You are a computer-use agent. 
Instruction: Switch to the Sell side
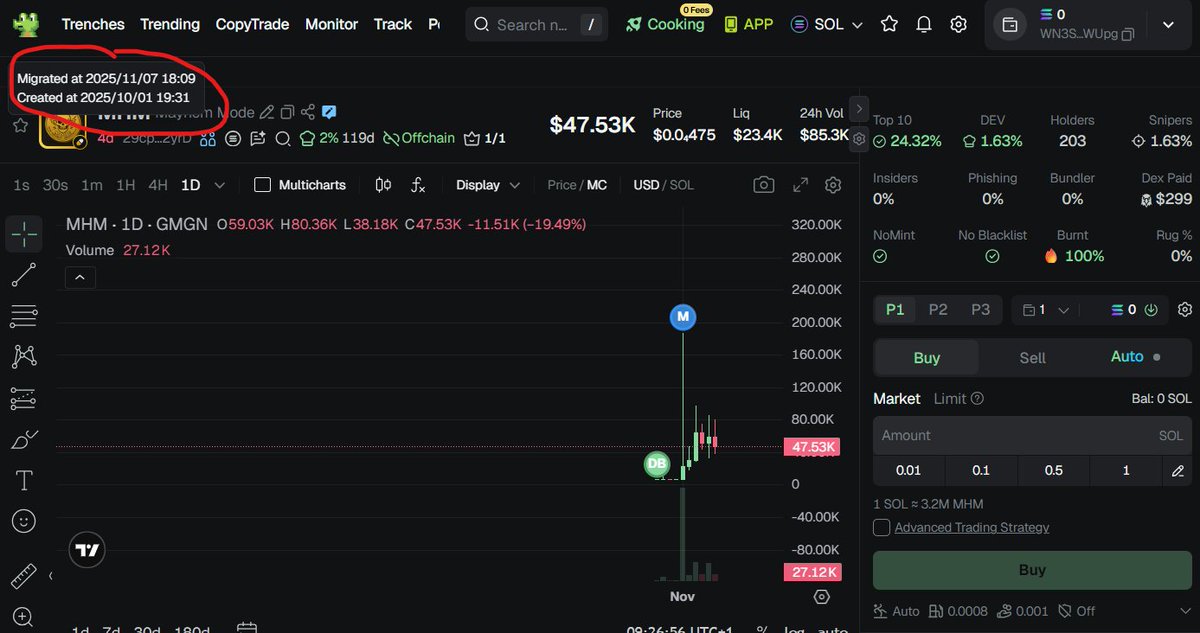[x=1032, y=357]
